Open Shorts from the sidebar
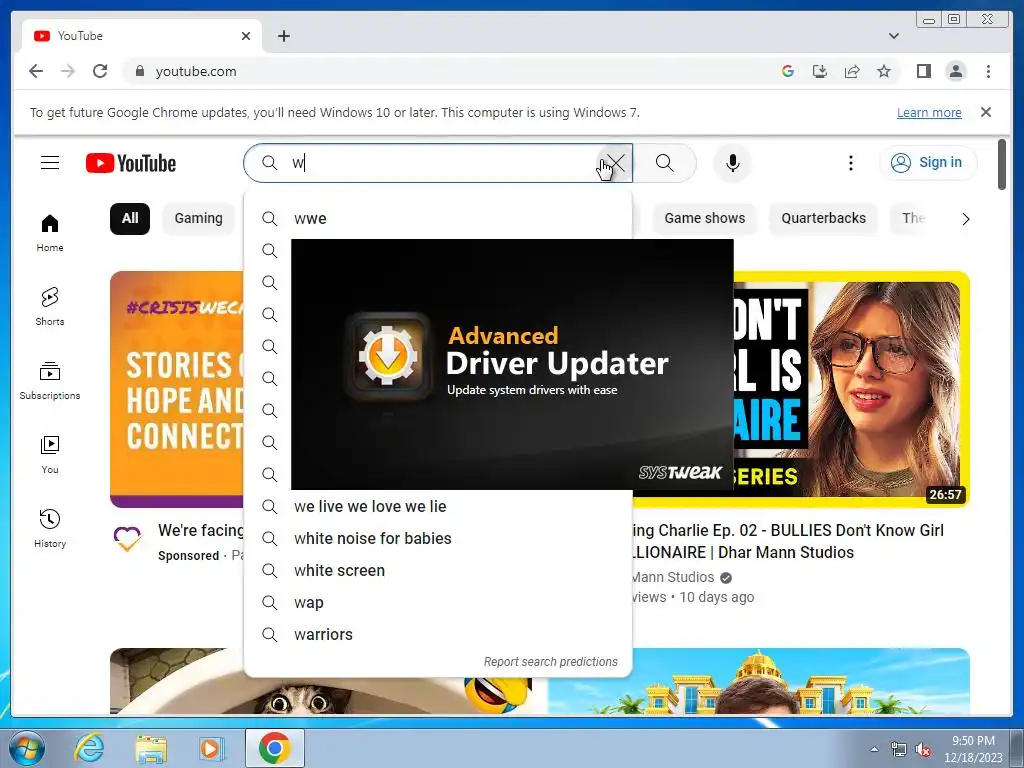This screenshot has height=768, width=1024. pos(50,307)
